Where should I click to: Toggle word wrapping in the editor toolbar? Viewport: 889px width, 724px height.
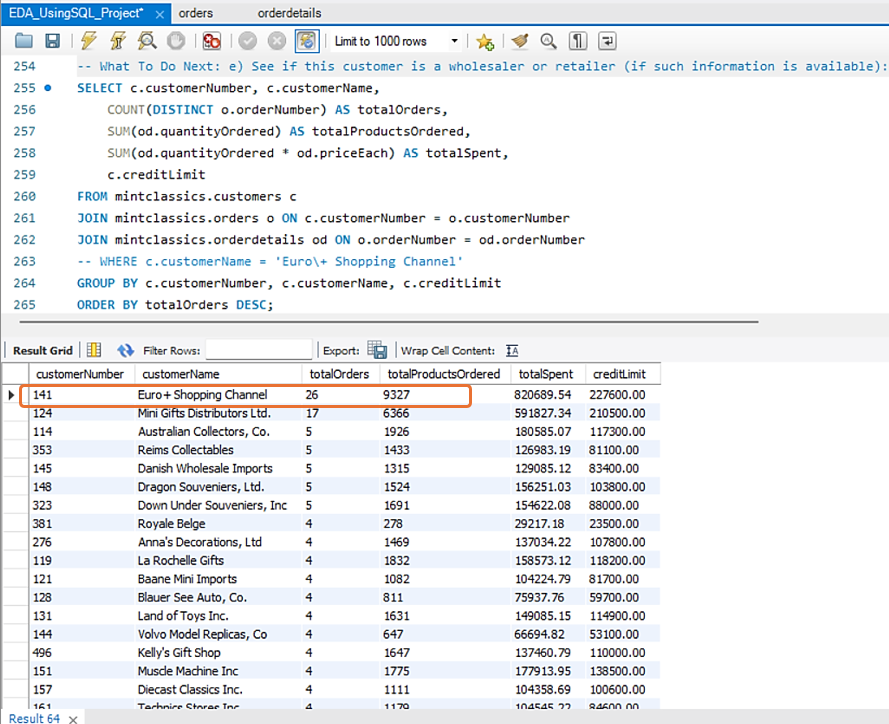pos(607,41)
